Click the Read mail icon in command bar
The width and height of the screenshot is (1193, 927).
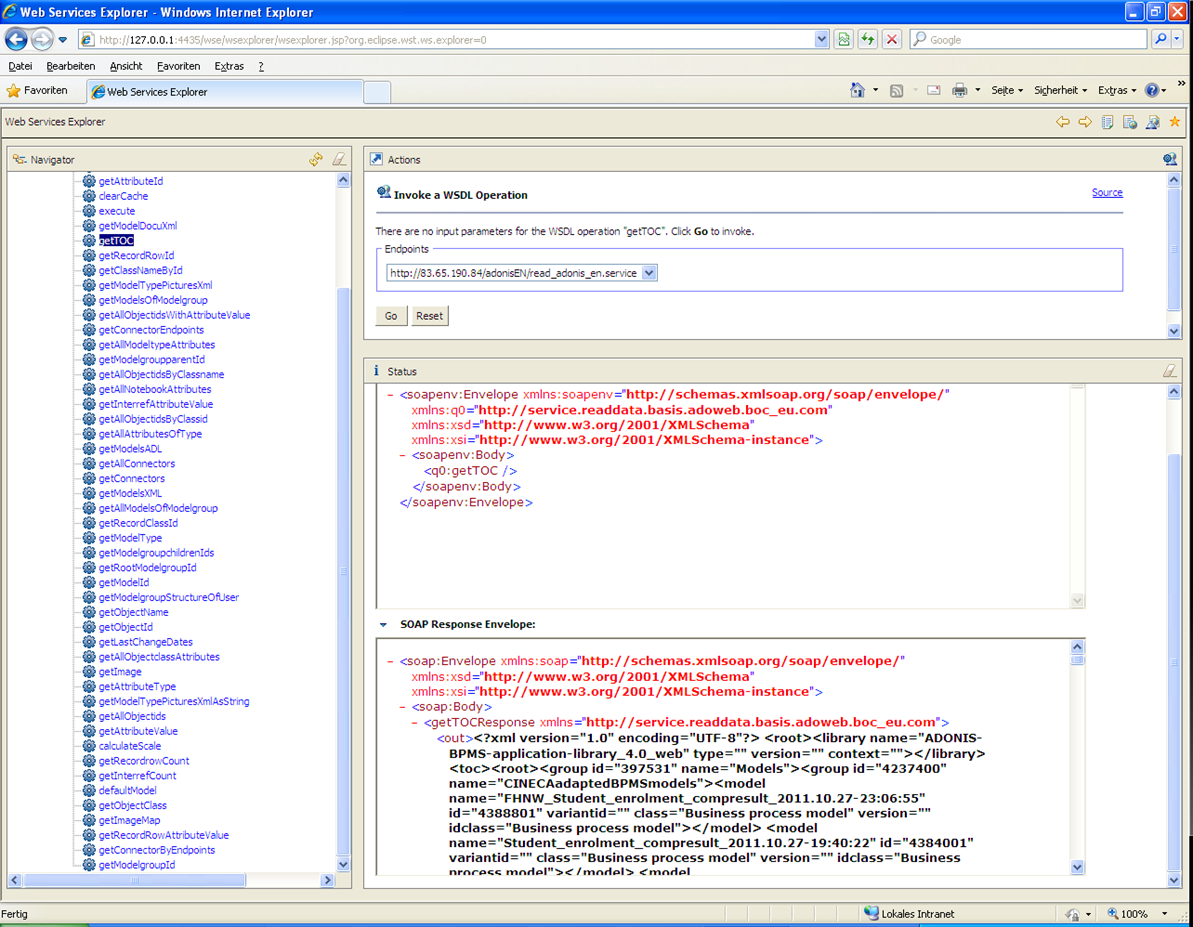coord(934,91)
